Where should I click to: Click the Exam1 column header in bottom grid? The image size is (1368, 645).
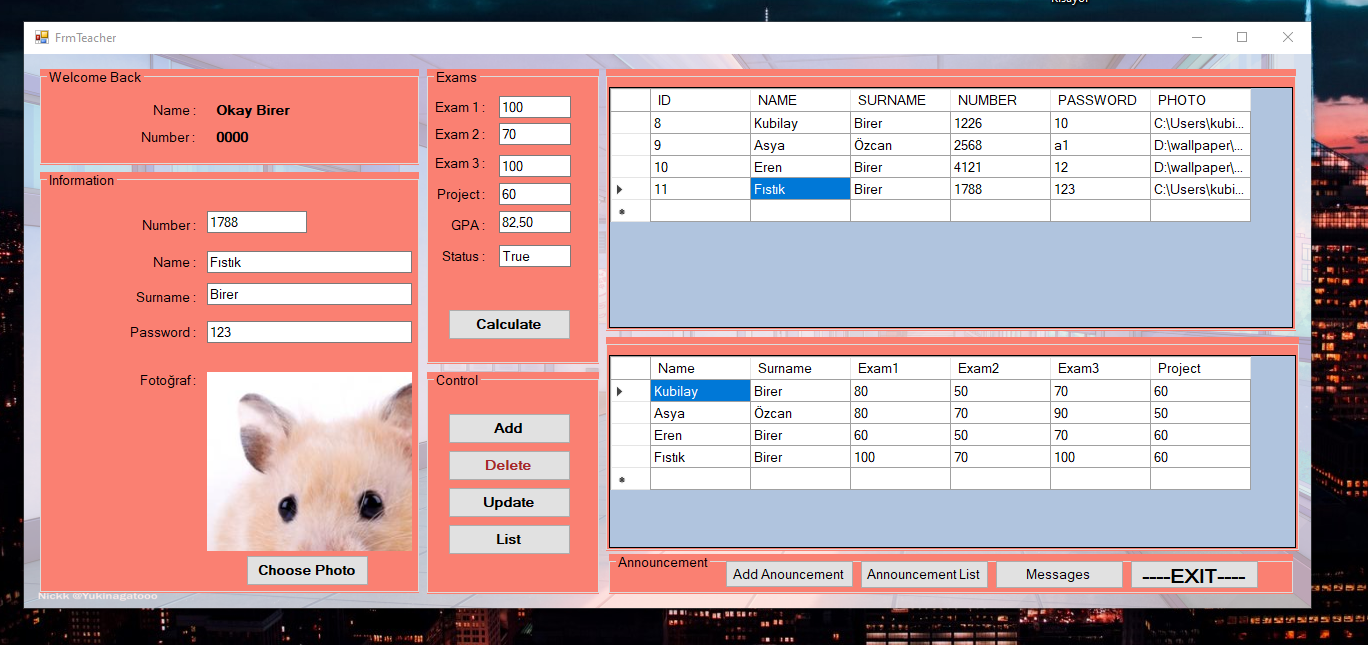(900, 368)
